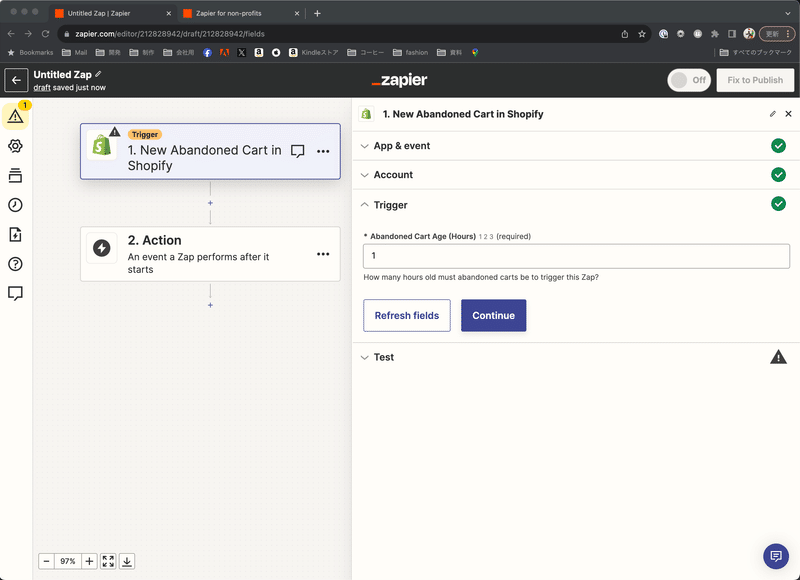The height and width of the screenshot is (580, 800).
Task: Click the Action step lightning icon
Action: [x=102, y=248]
